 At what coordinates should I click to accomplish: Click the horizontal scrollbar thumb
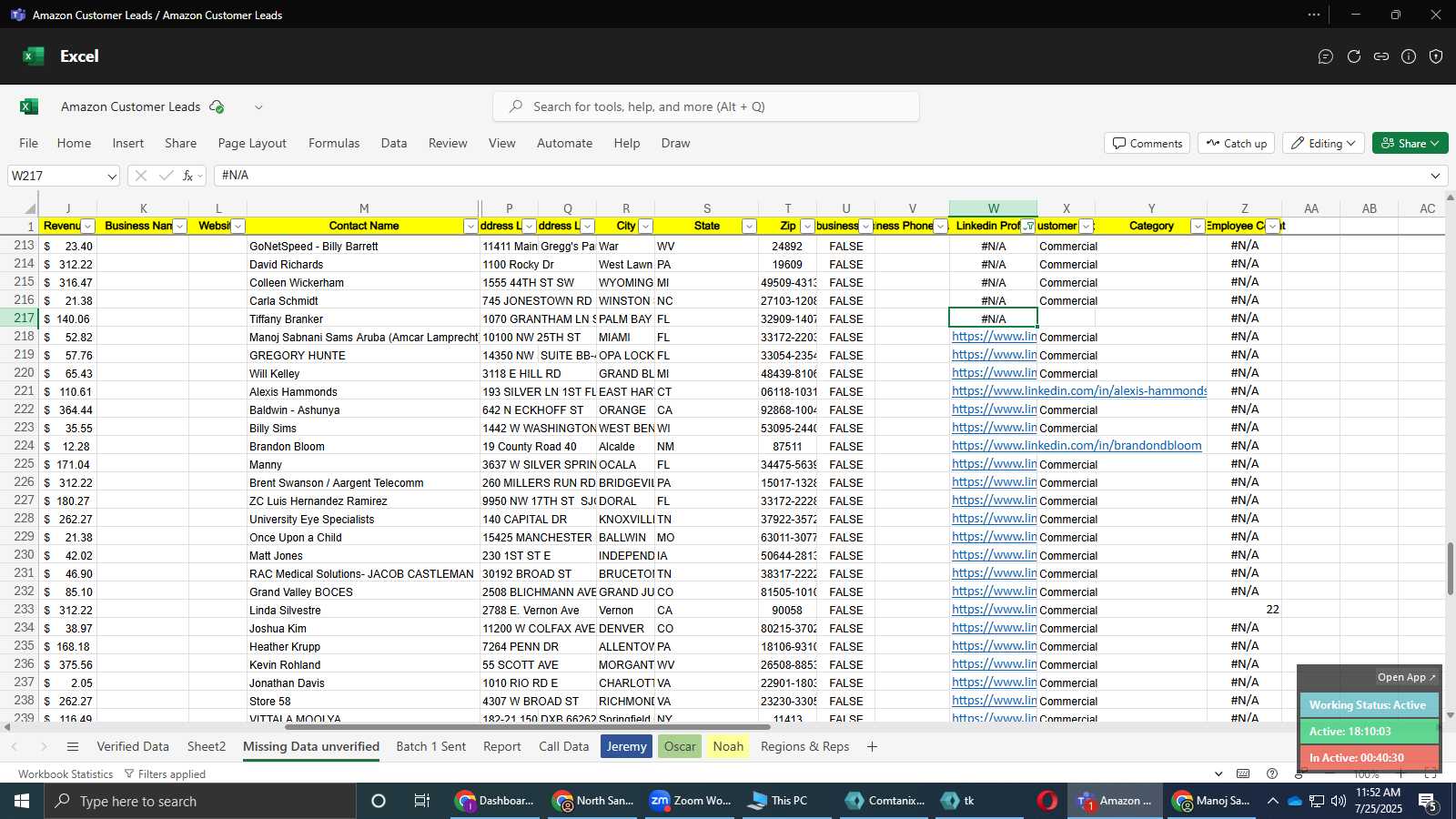pyautogui.click(x=528, y=727)
